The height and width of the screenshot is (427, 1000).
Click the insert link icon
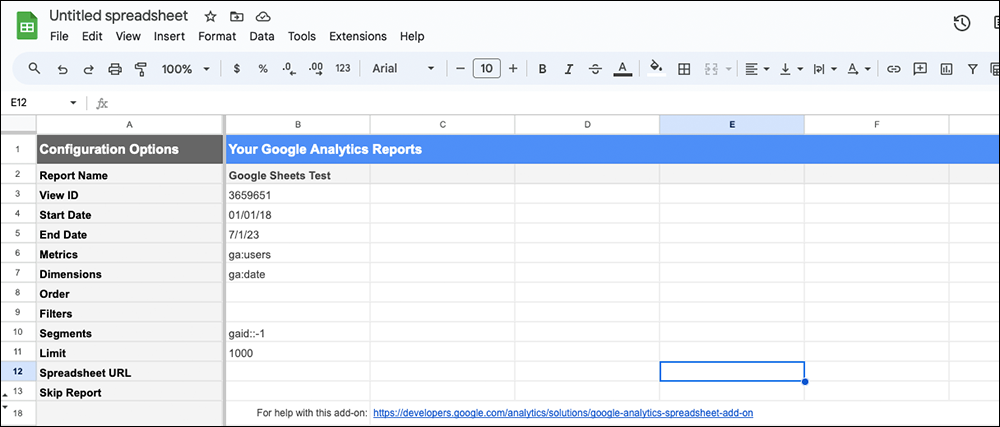coord(894,69)
